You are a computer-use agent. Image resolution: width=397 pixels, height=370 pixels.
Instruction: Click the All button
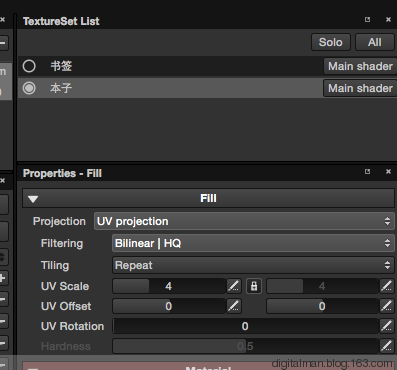pyautogui.click(x=375, y=42)
